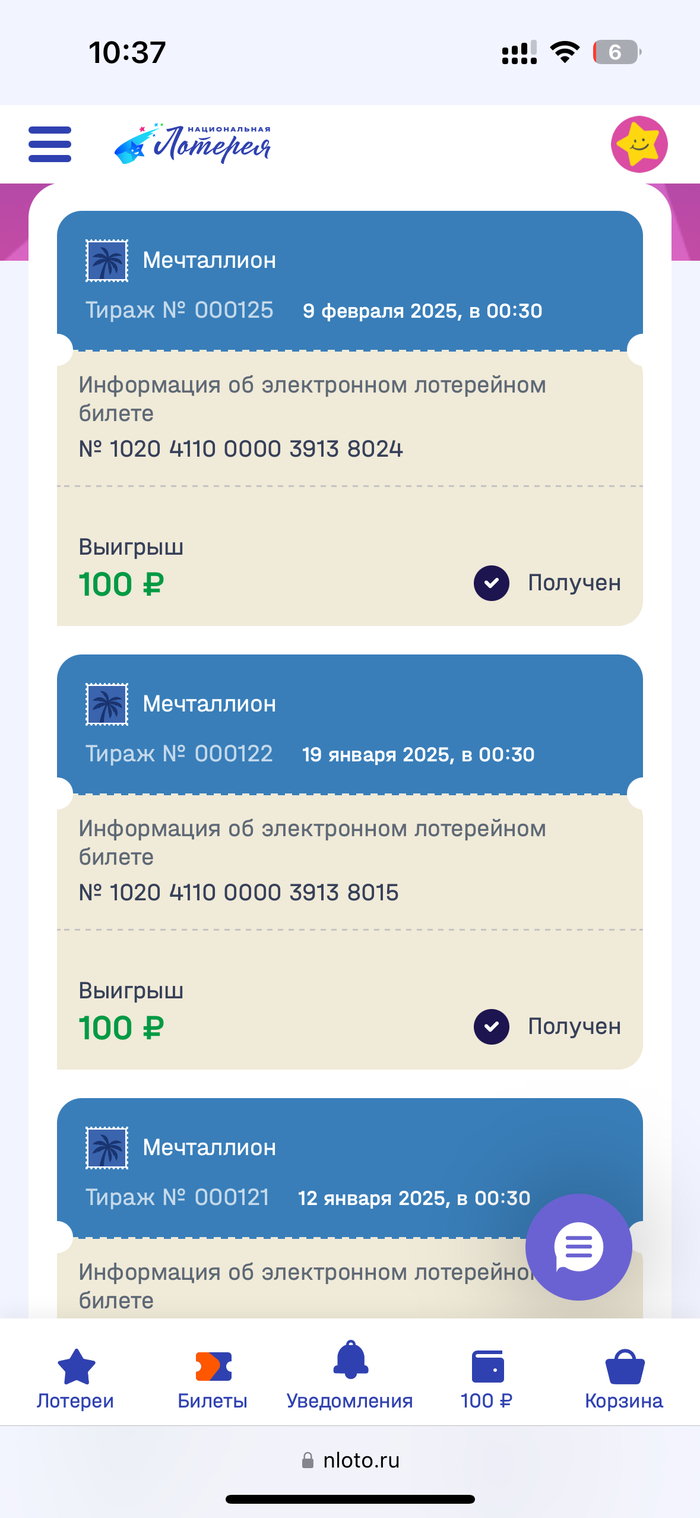Click the Получен checkmark for draw 000125

pyautogui.click(x=492, y=583)
